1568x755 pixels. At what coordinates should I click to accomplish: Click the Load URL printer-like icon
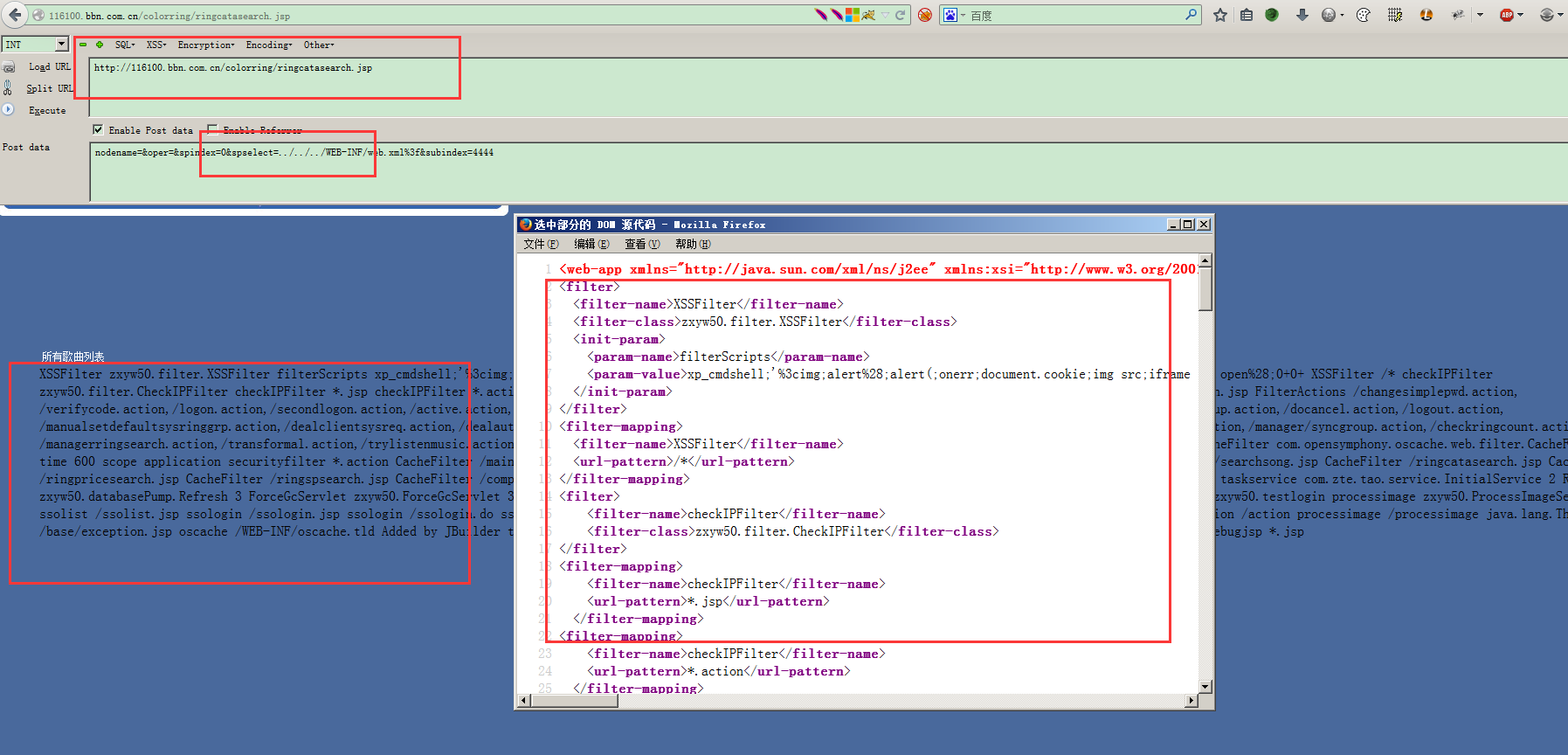(x=9, y=66)
